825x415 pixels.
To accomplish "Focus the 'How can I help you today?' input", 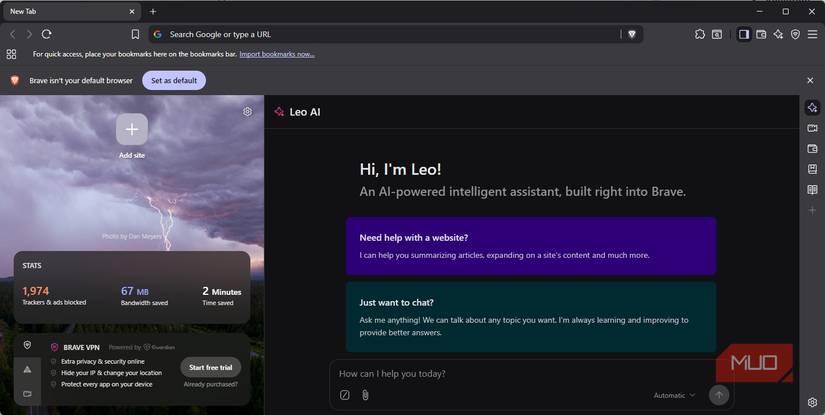I will pos(520,374).
